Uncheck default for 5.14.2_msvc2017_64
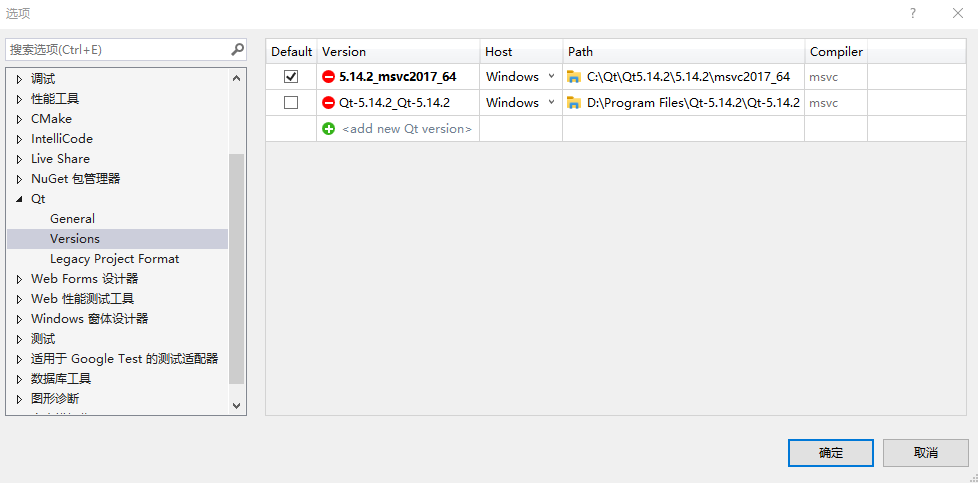The height and width of the screenshot is (483, 978). click(x=291, y=77)
